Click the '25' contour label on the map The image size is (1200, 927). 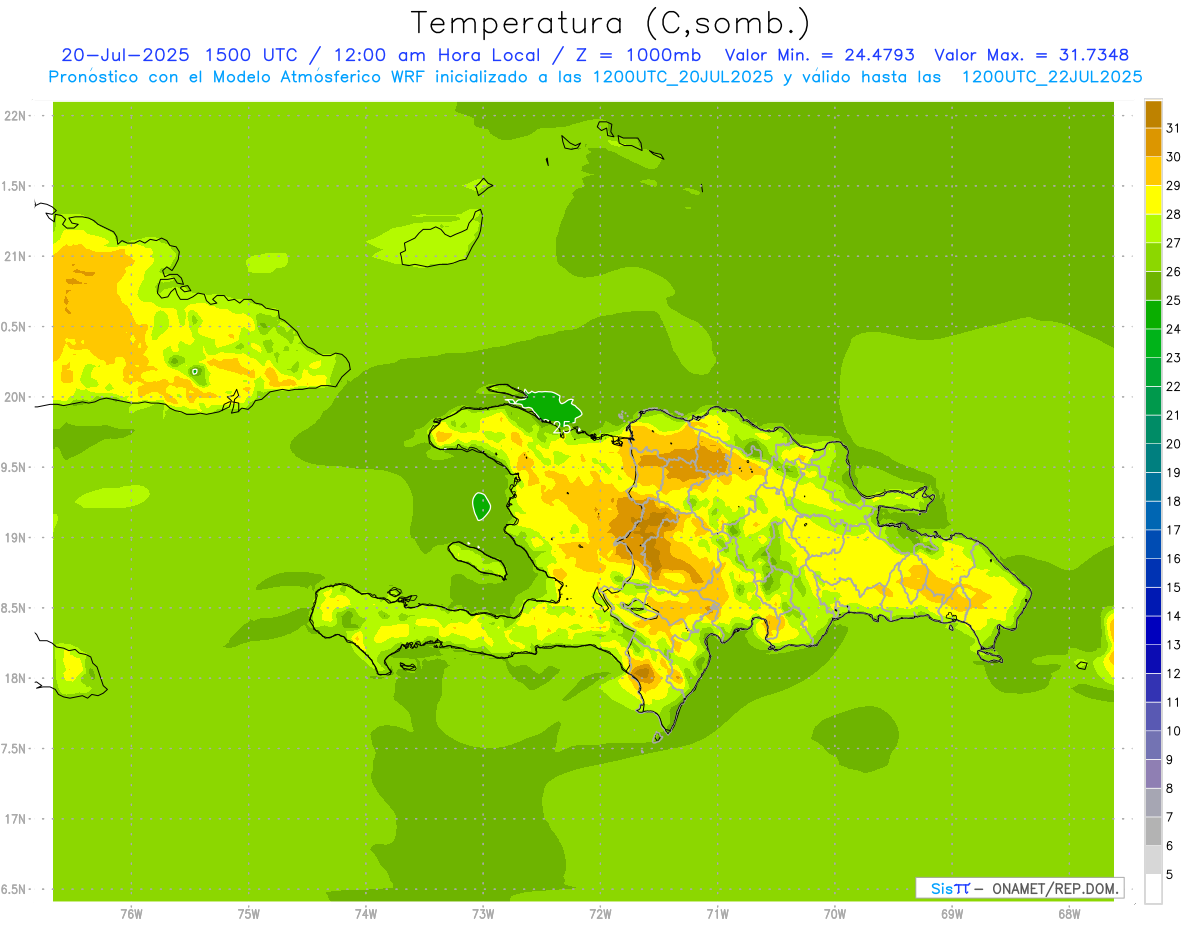point(562,427)
